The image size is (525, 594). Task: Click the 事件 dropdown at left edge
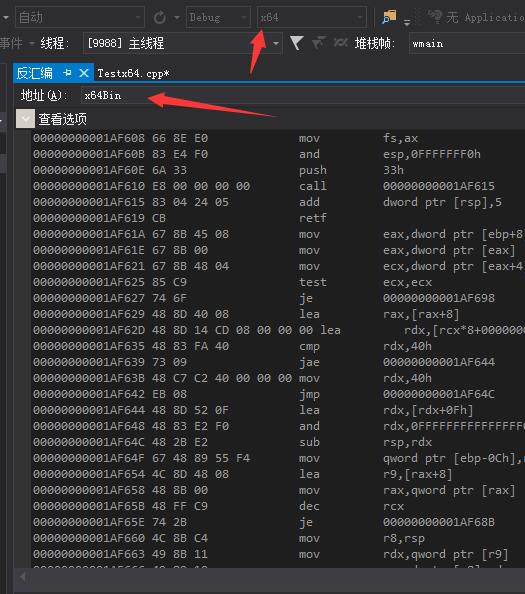(x=17, y=43)
